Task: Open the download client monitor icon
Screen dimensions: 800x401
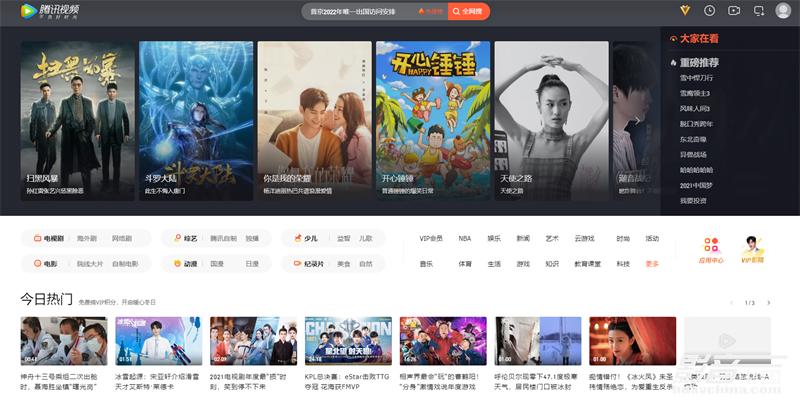Action: click(759, 10)
